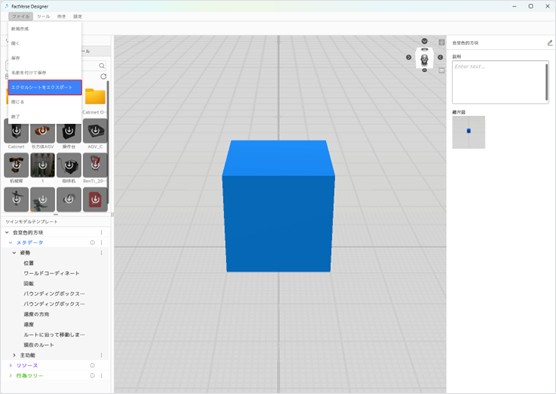The height and width of the screenshot is (394, 556).
Task: Click the description Enter text field
Action: (500, 82)
